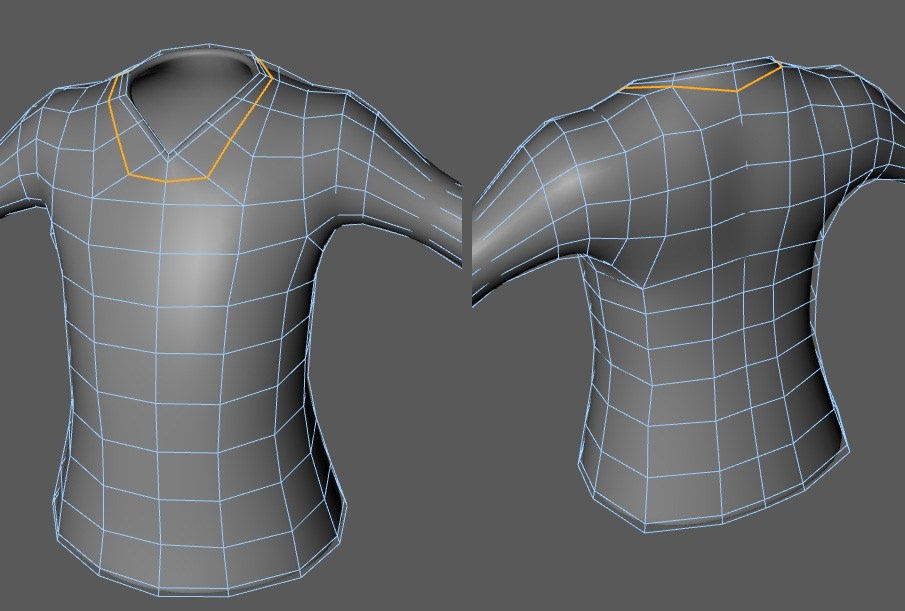Click the small orange collar segment beside the neck hole
Image resolution: width=905 pixels, height=611 pixels.
coord(265,68)
